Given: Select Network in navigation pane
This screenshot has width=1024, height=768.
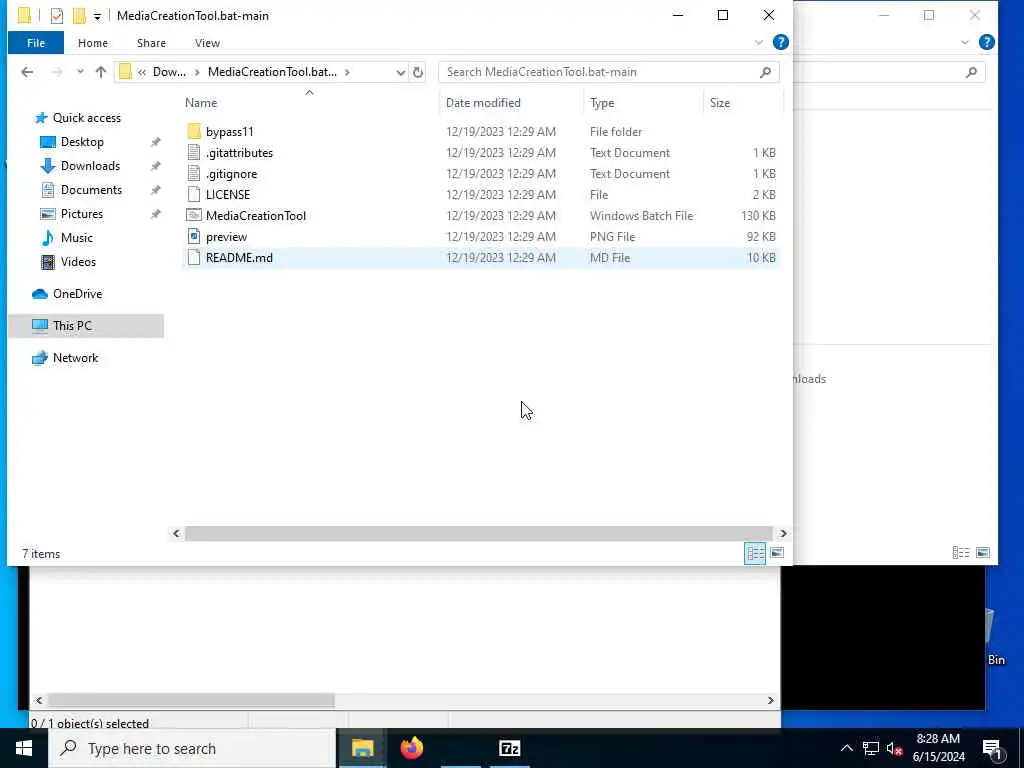Looking at the screenshot, I should pyautogui.click(x=75, y=358).
